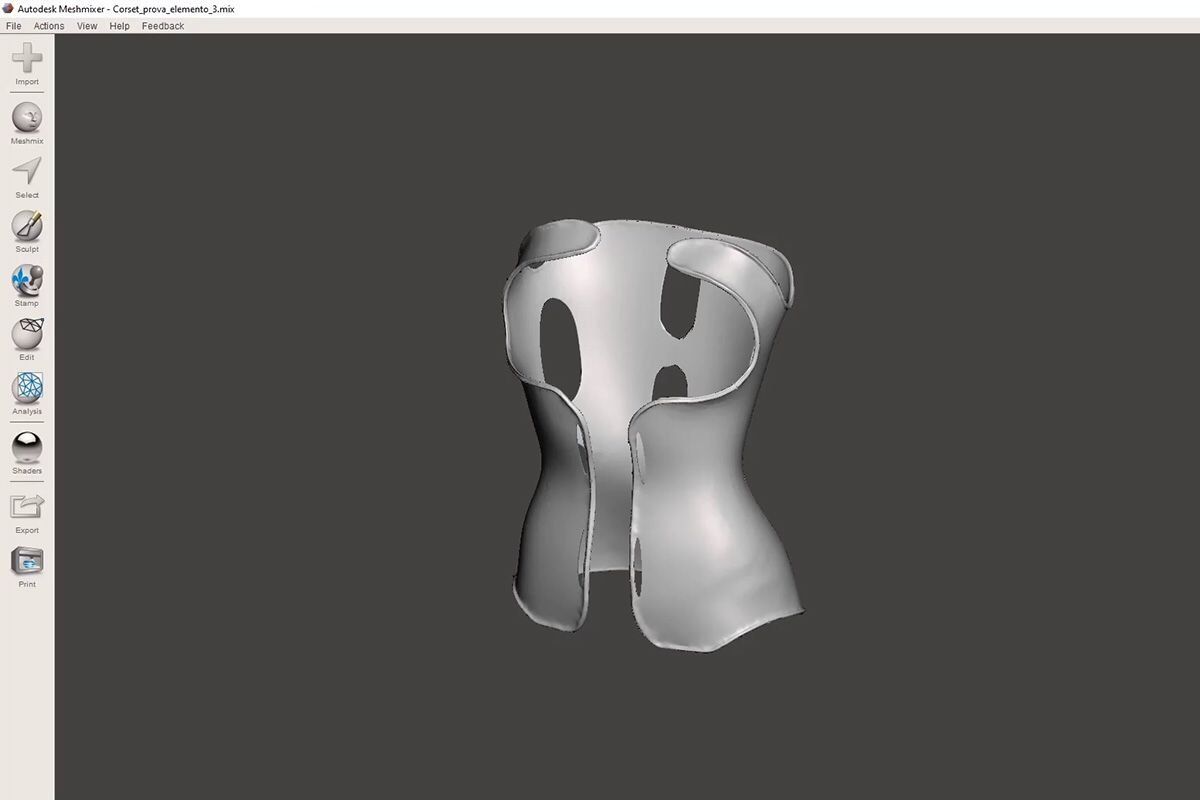1200x800 pixels.
Task: Open the Print tool
Action: (x=26, y=563)
